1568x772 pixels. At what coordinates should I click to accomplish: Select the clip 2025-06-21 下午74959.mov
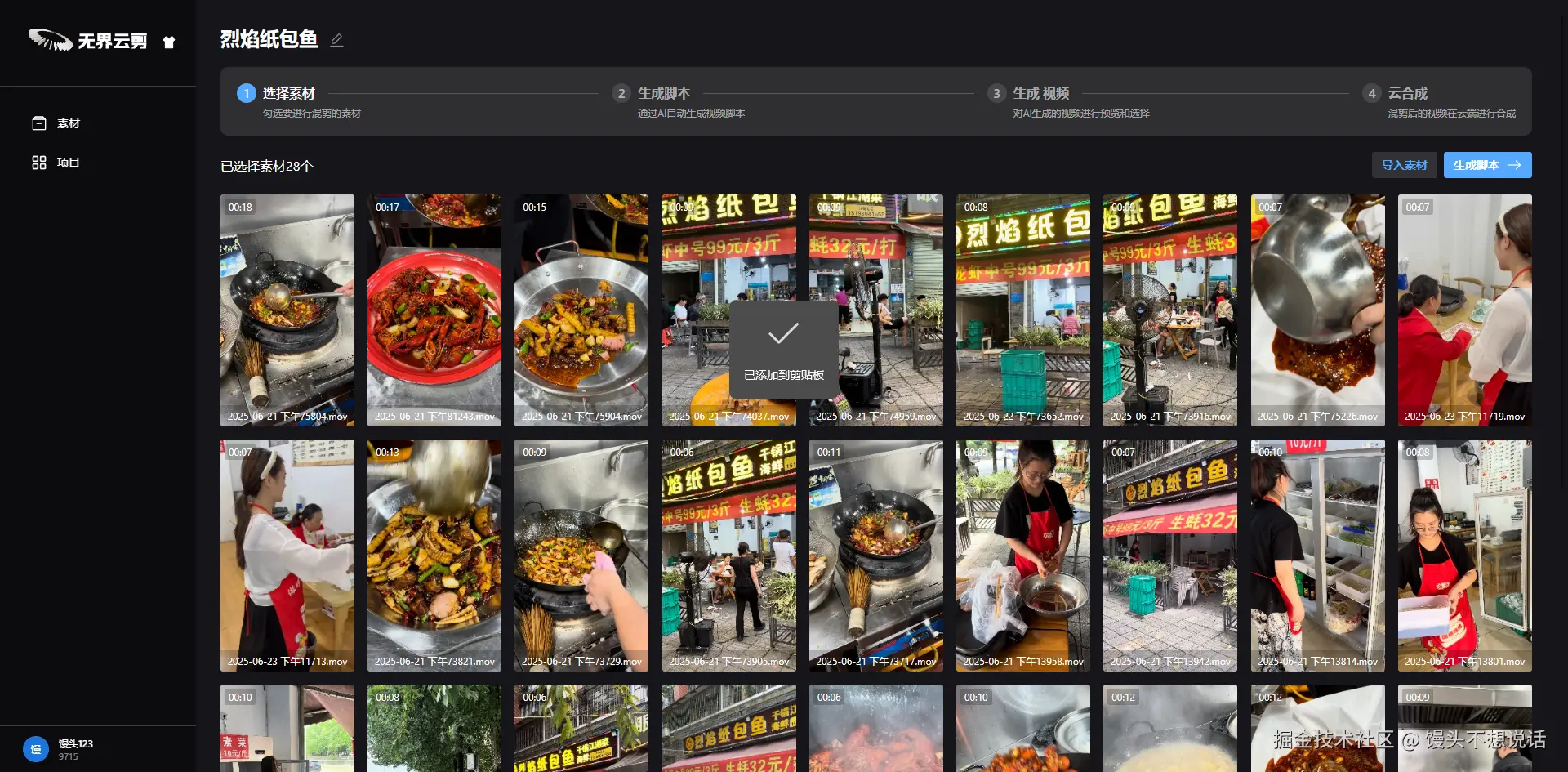pos(876,310)
